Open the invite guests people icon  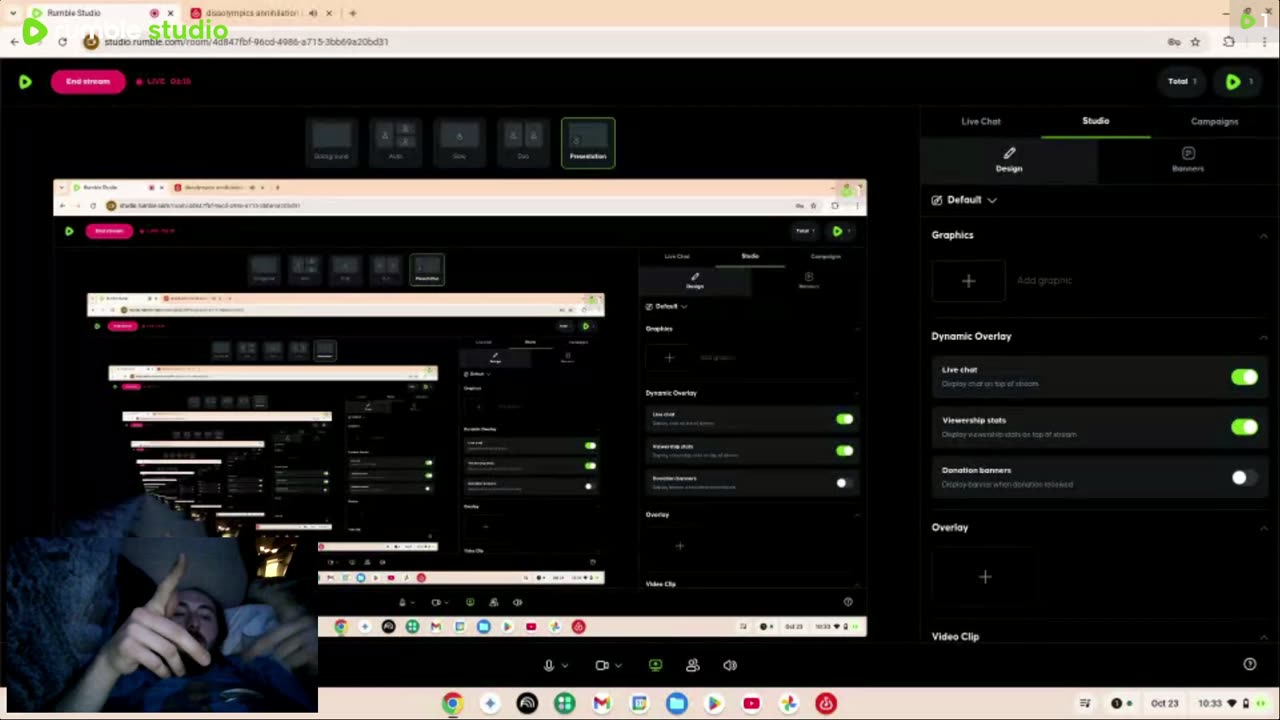point(693,665)
